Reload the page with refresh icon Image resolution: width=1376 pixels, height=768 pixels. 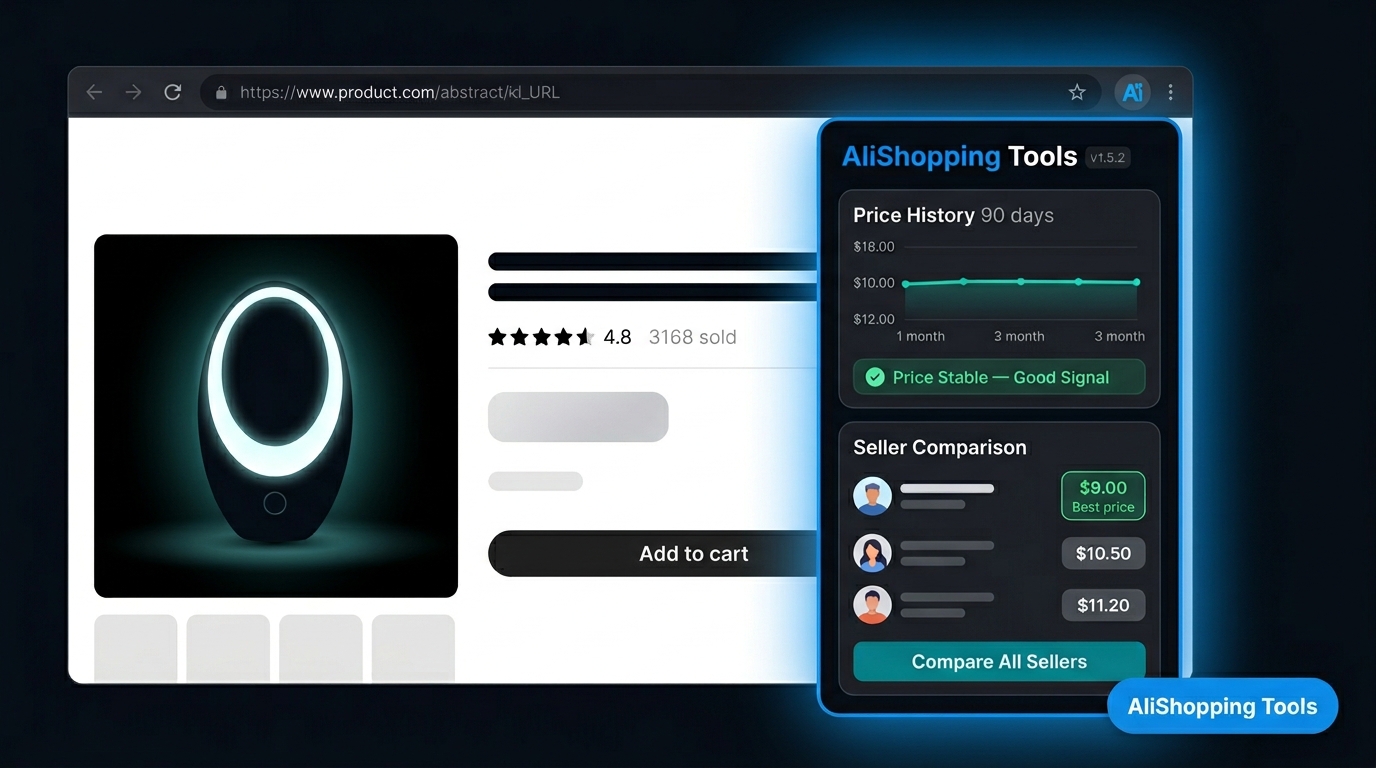[x=172, y=92]
